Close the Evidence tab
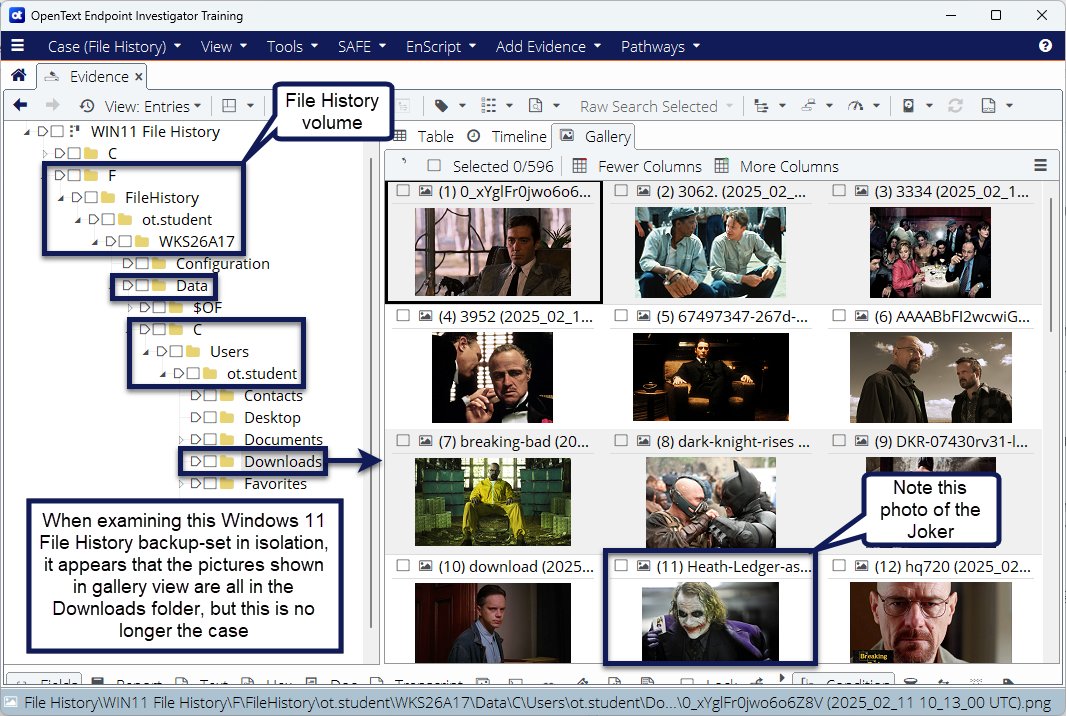Image resolution: width=1066 pixels, height=716 pixels. (139, 77)
